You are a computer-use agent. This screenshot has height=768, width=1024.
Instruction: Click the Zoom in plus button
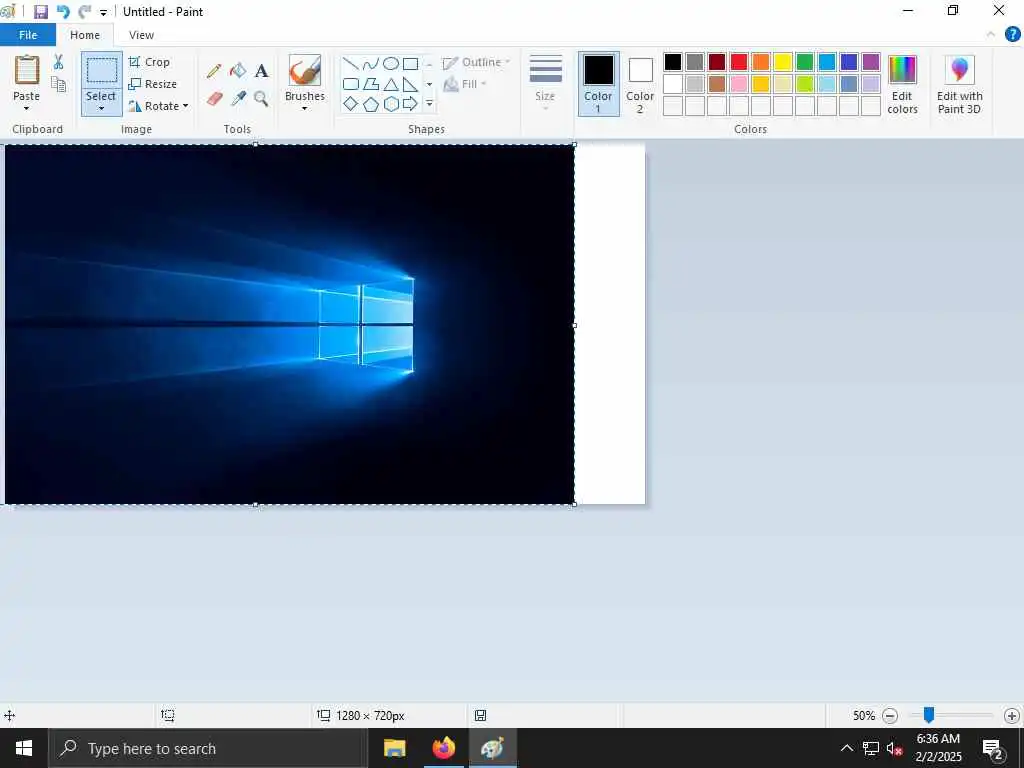(x=1012, y=716)
